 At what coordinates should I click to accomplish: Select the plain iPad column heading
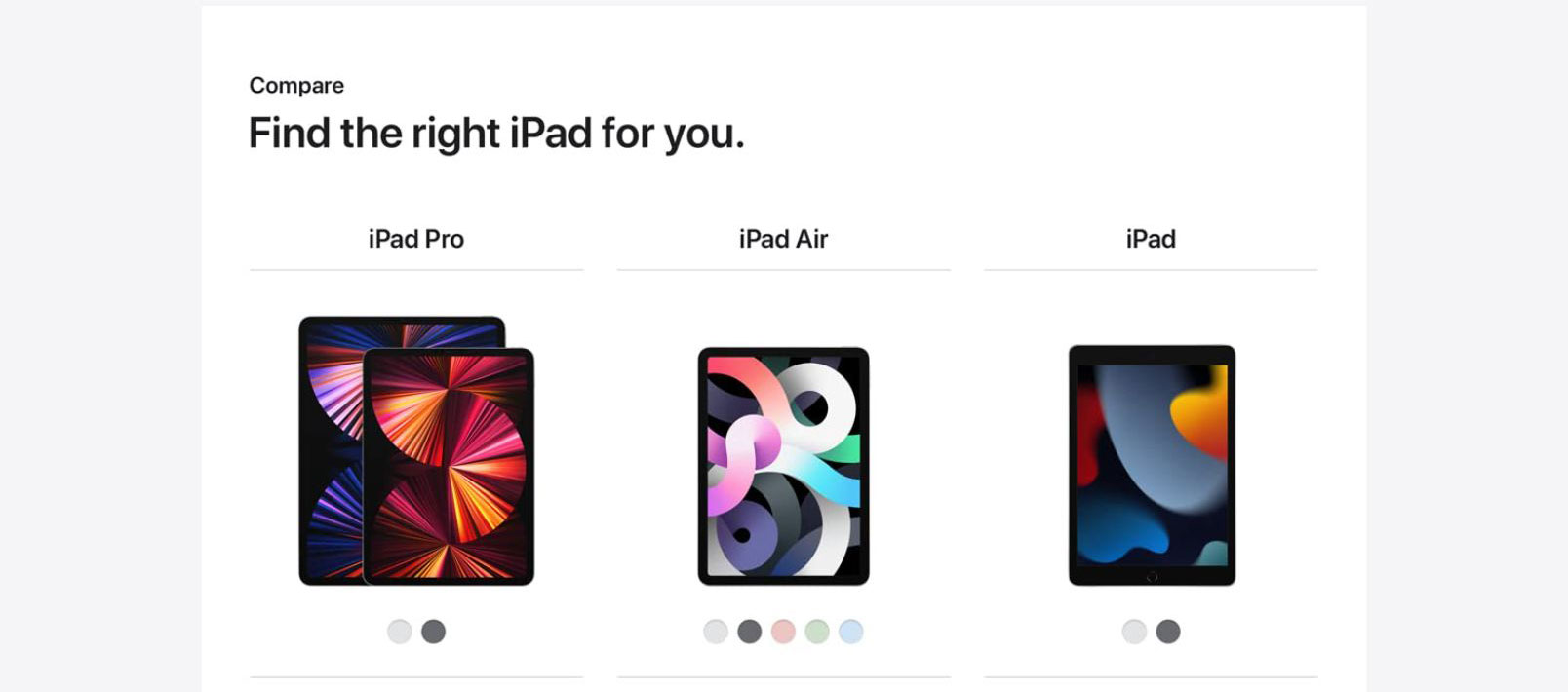tap(1151, 239)
